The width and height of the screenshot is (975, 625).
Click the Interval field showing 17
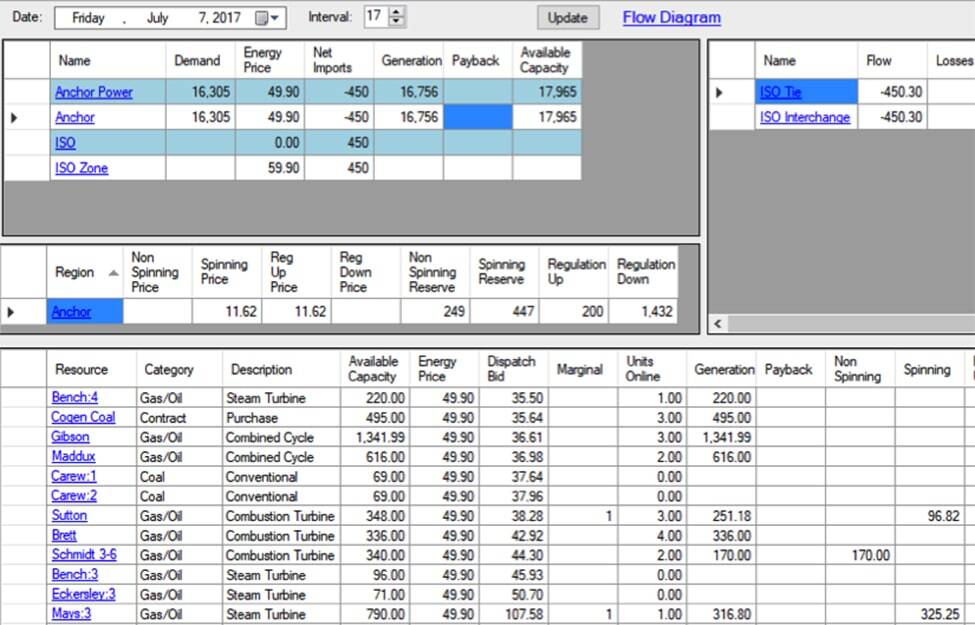376,17
